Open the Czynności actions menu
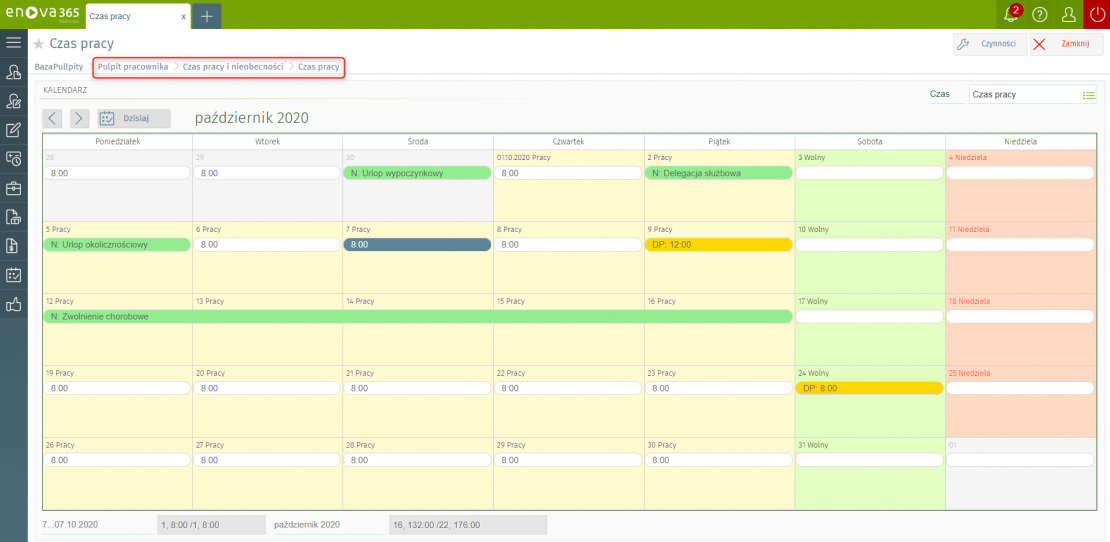The height and width of the screenshot is (542, 1110). click(989, 44)
